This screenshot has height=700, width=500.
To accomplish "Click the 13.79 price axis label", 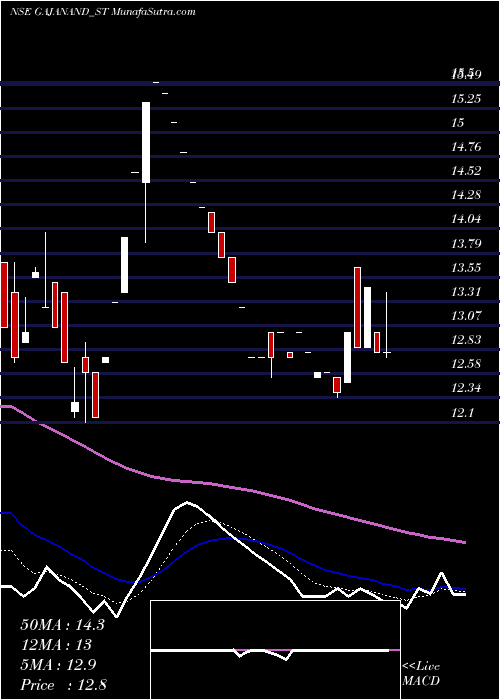I will coord(466,244).
